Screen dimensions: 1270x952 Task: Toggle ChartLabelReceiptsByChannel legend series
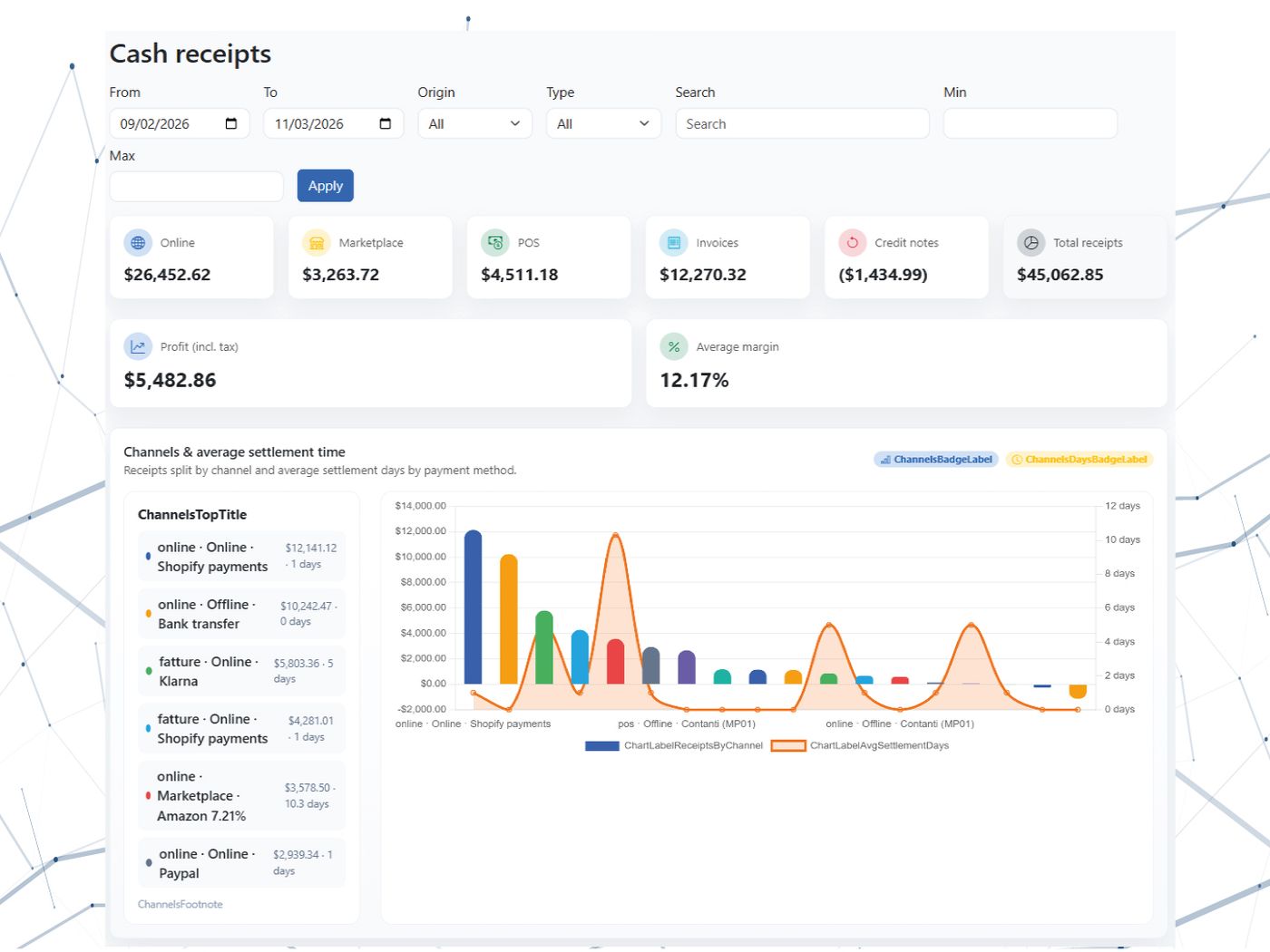click(x=674, y=746)
